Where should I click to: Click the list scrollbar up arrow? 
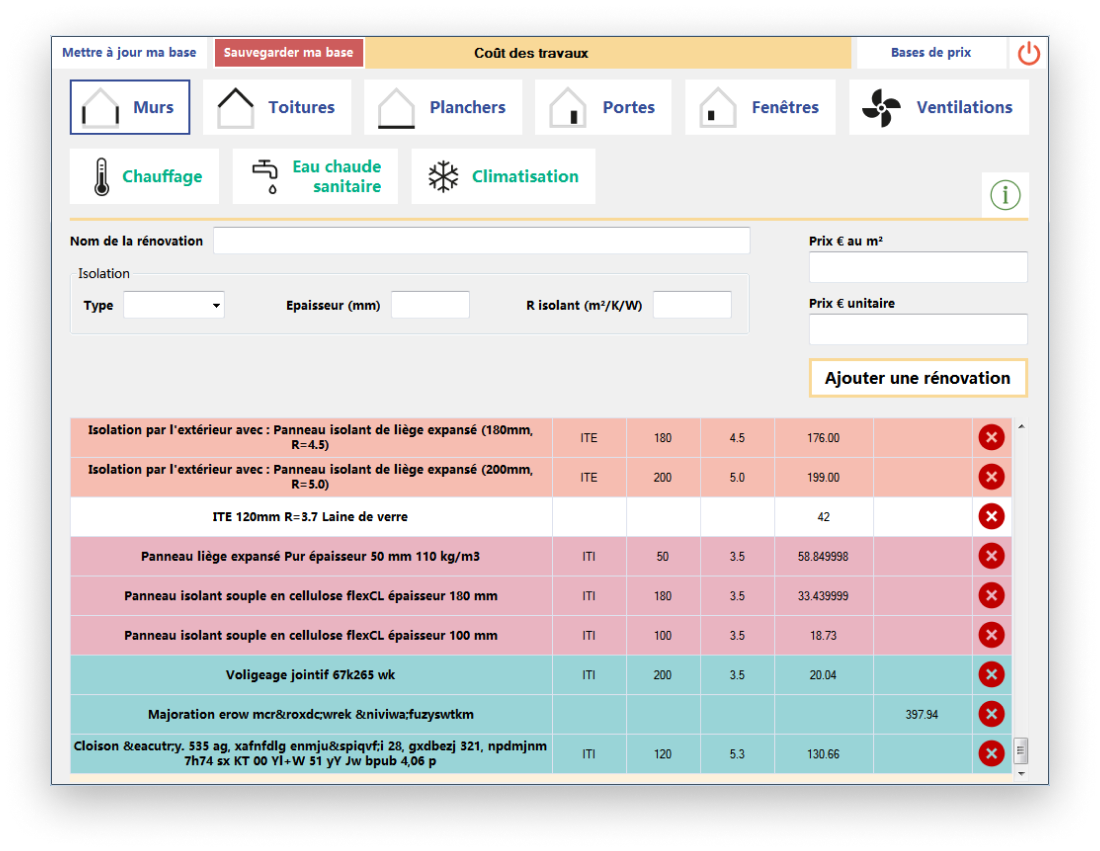pos(1021,427)
